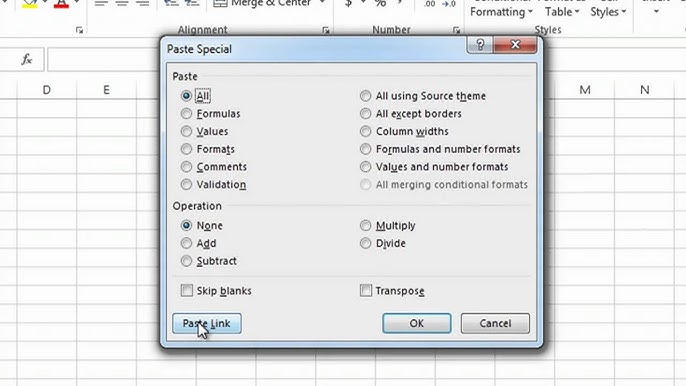Choose the Multiply operation radio button

(365, 225)
